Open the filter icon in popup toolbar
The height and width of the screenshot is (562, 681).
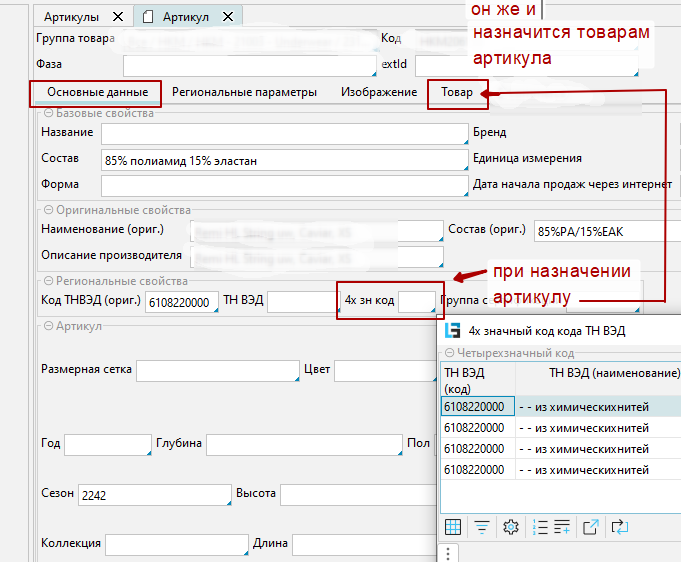pos(482,527)
